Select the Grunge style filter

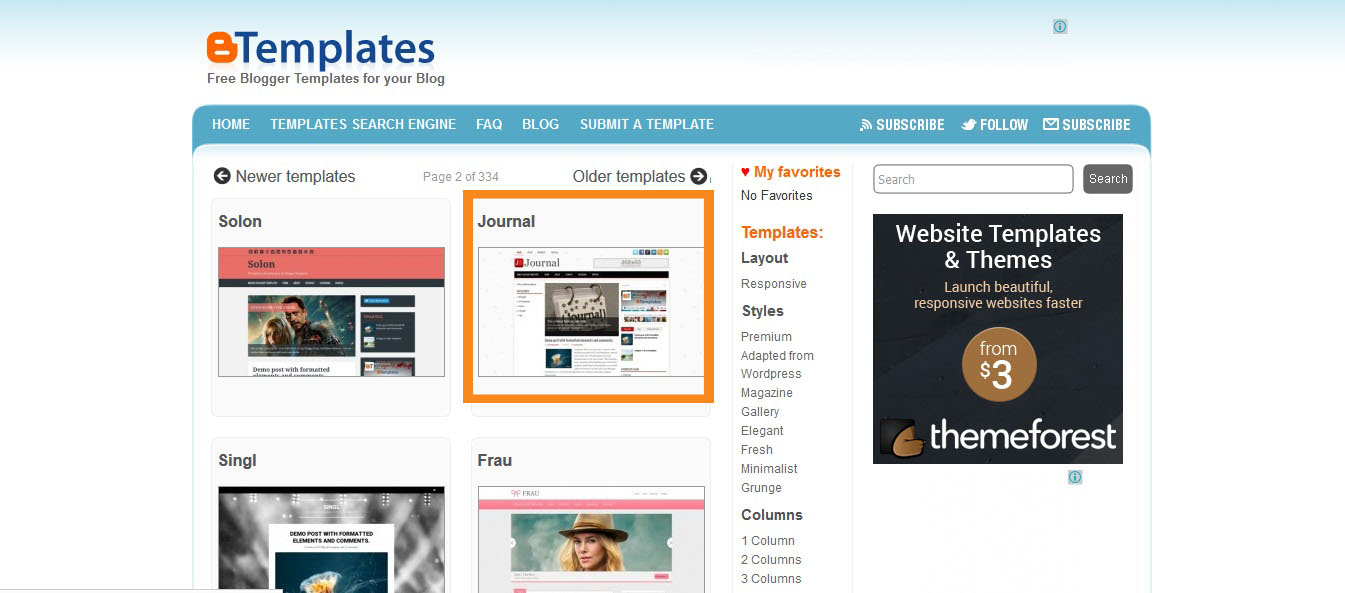pyautogui.click(x=761, y=488)
